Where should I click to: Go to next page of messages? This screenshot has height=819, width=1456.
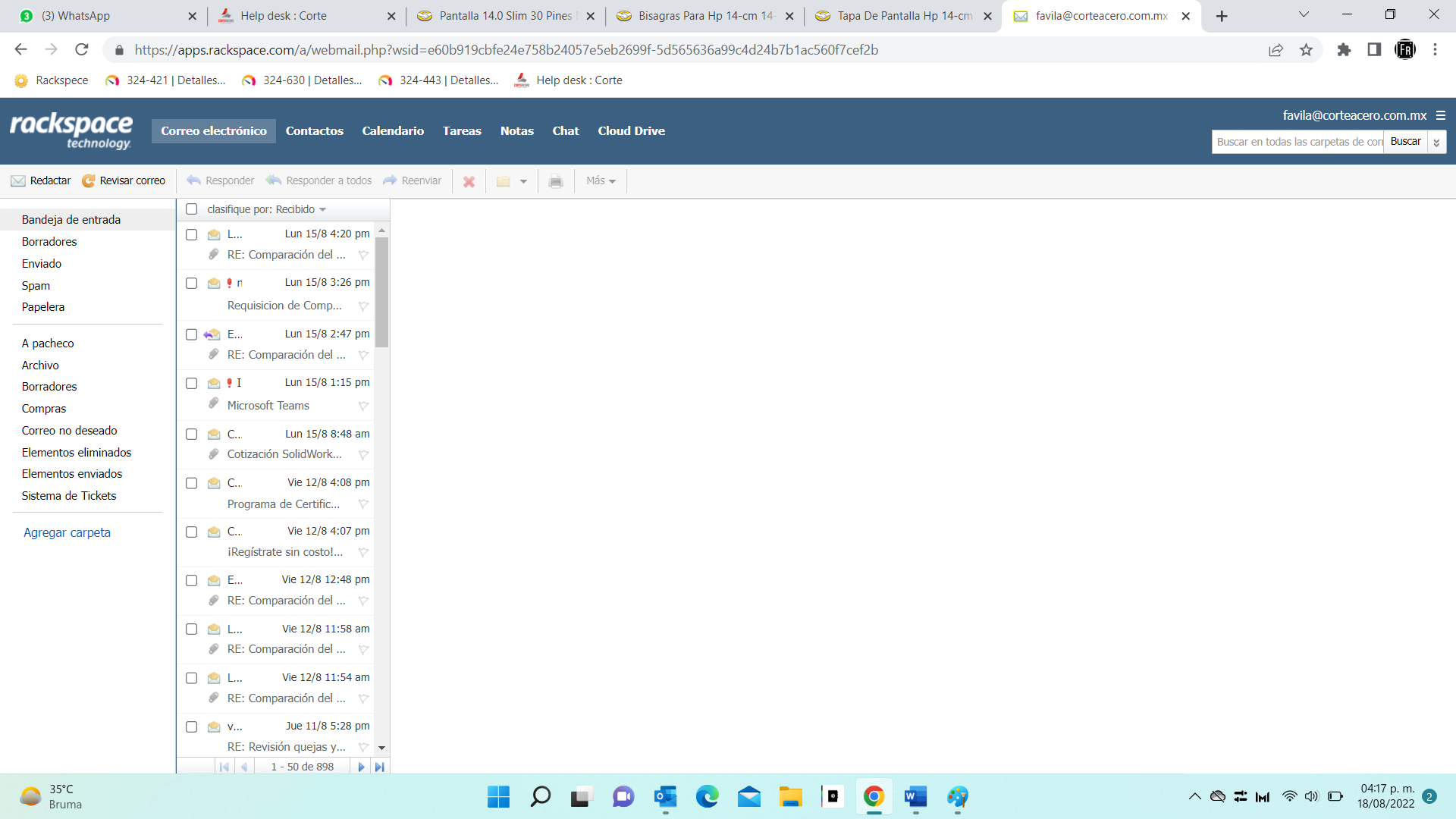coord(361,767)
